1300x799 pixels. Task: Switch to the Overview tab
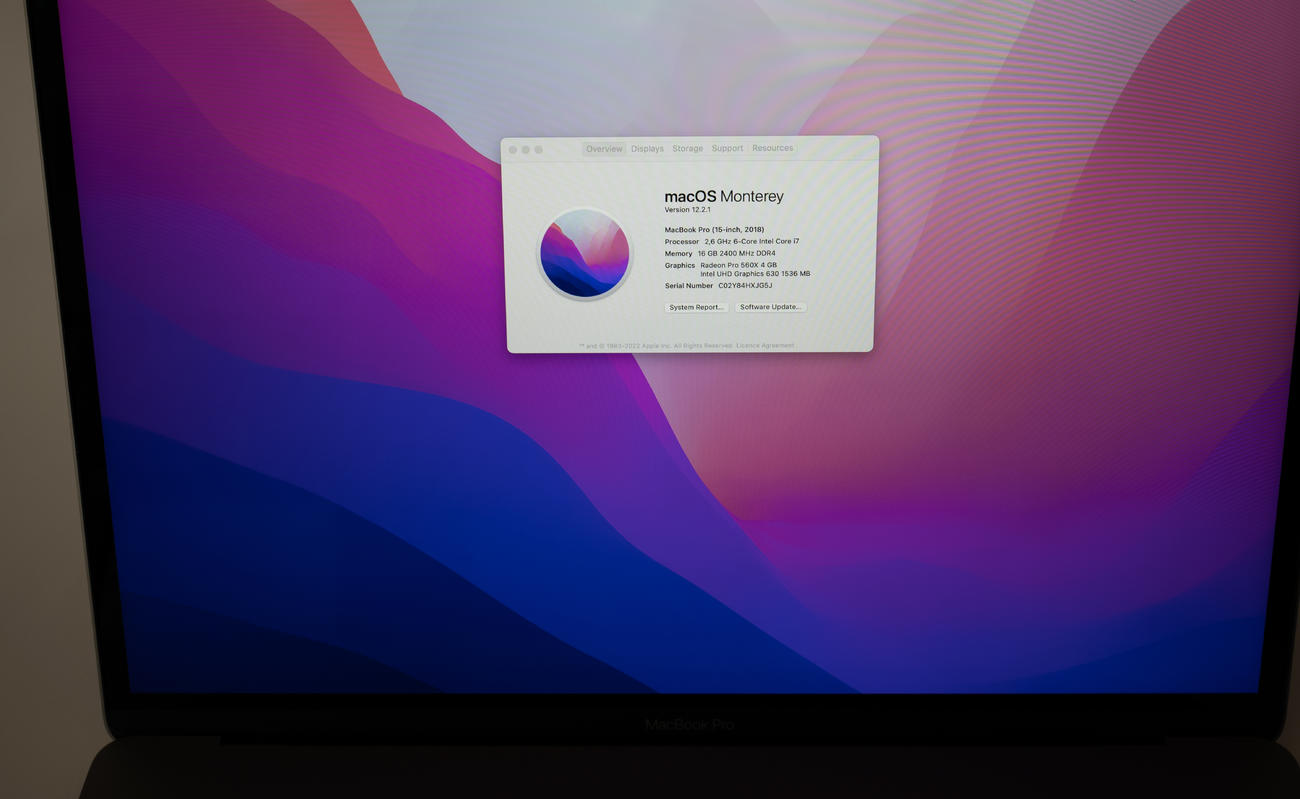pos(604,149)
